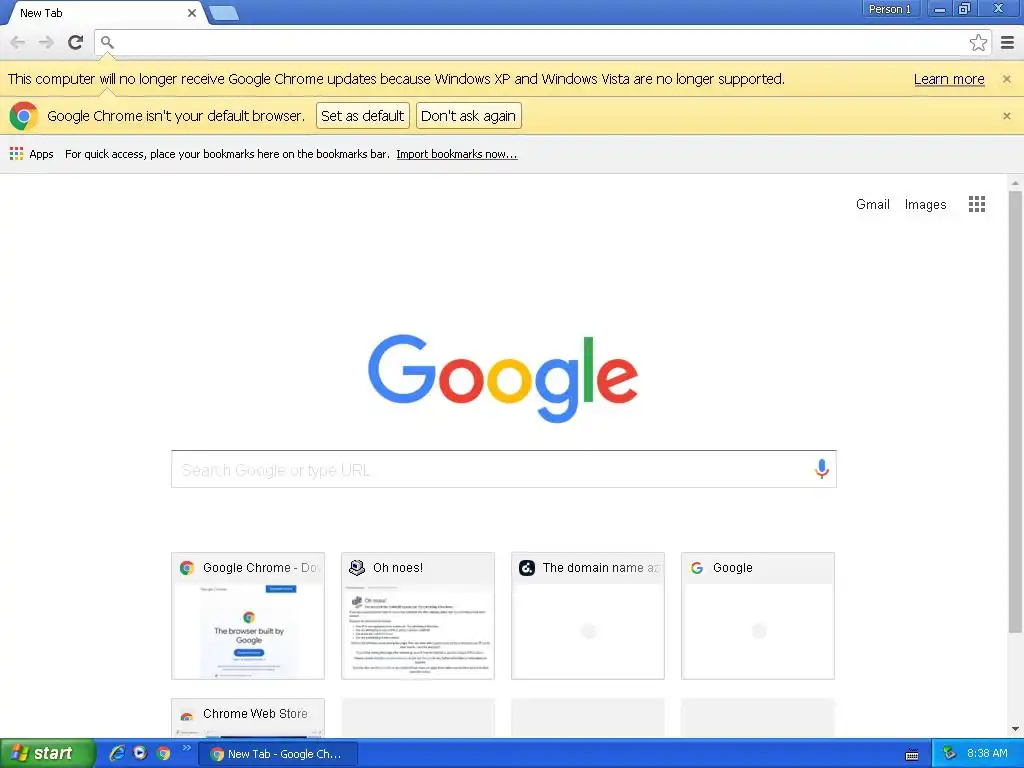Click Import bookmarks now link
Screen dimensions: 1024x768
click(456, 154)
